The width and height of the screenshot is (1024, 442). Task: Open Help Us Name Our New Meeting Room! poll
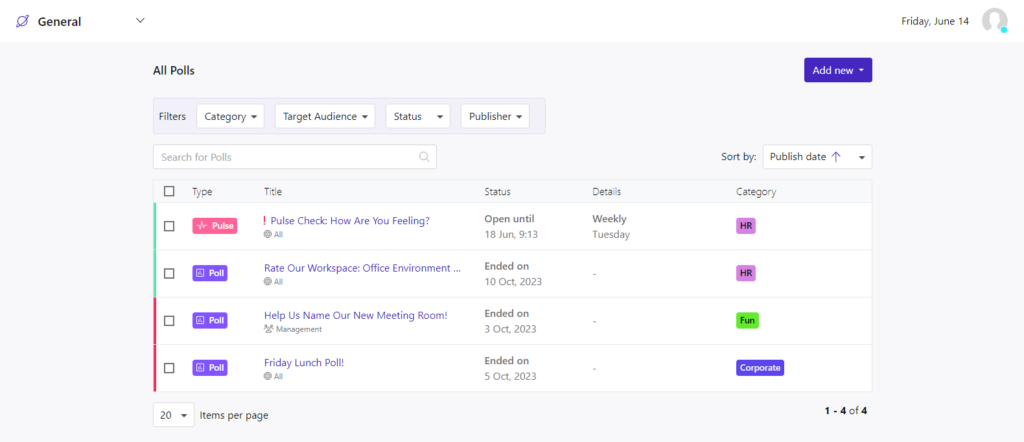(x=356, y=315)
